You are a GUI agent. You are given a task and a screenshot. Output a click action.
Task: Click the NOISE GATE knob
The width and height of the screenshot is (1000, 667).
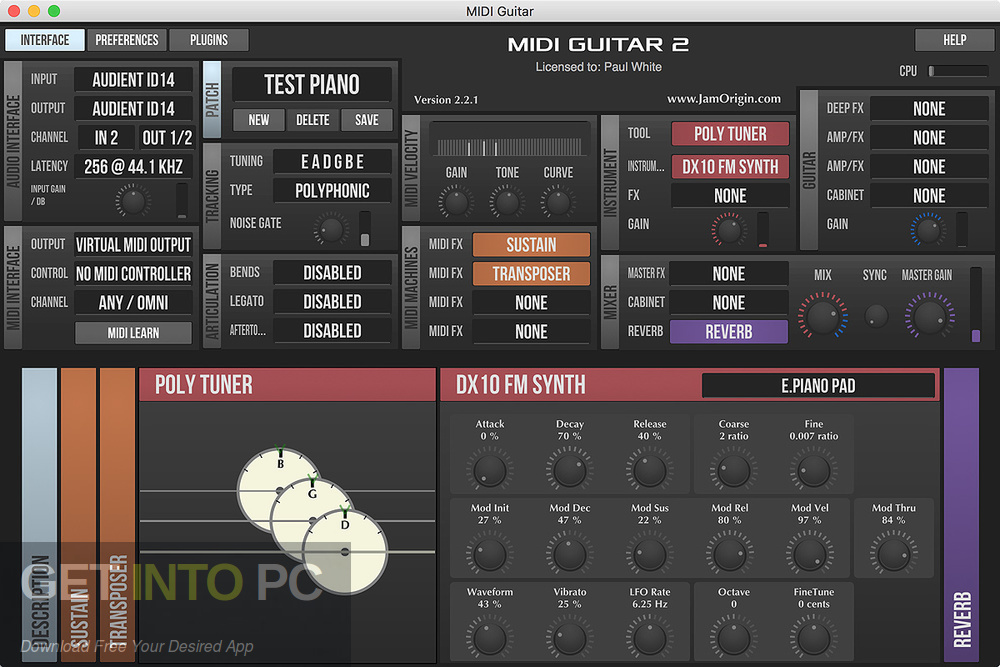331,230
